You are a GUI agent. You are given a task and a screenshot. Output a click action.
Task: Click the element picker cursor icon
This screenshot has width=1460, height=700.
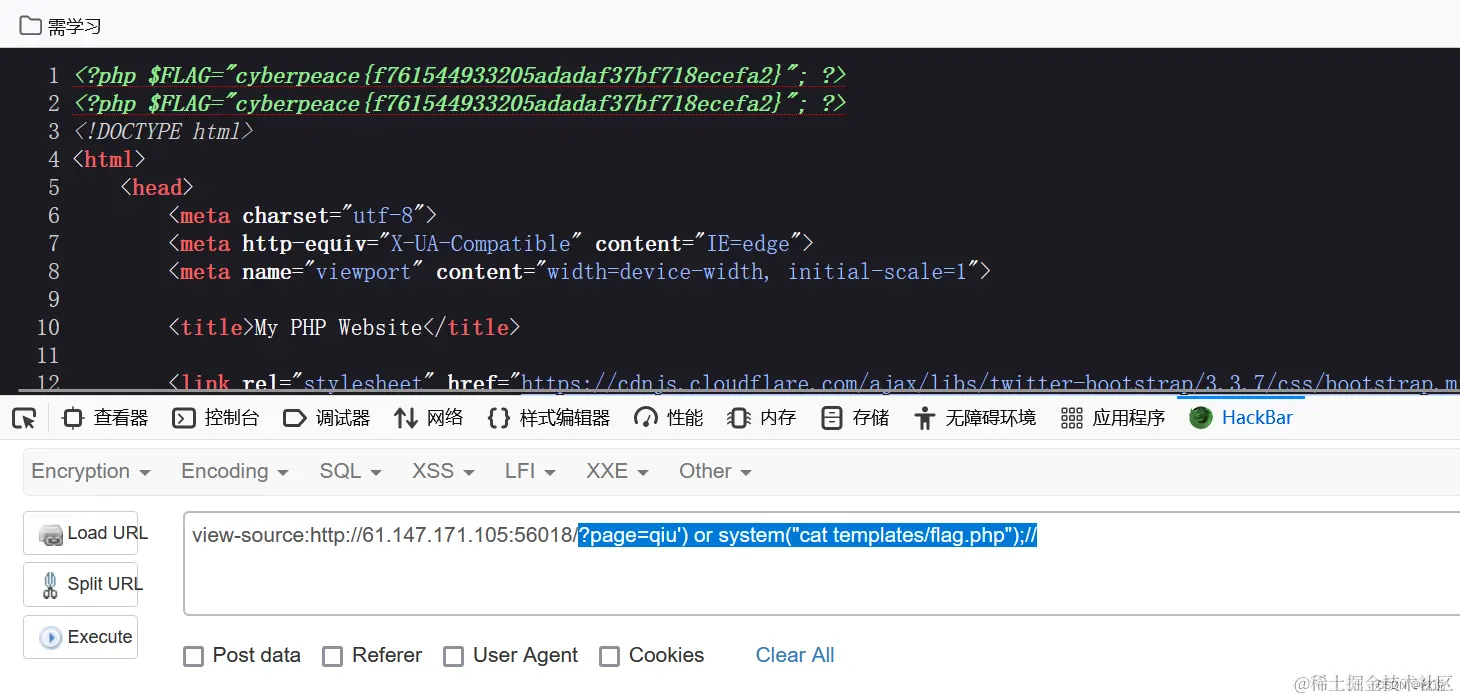pyautogui.click(x=23, y=418)
